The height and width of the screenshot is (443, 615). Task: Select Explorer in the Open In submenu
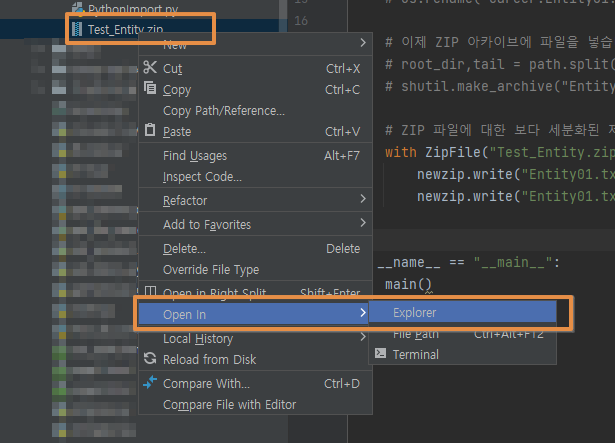[462, 312]
